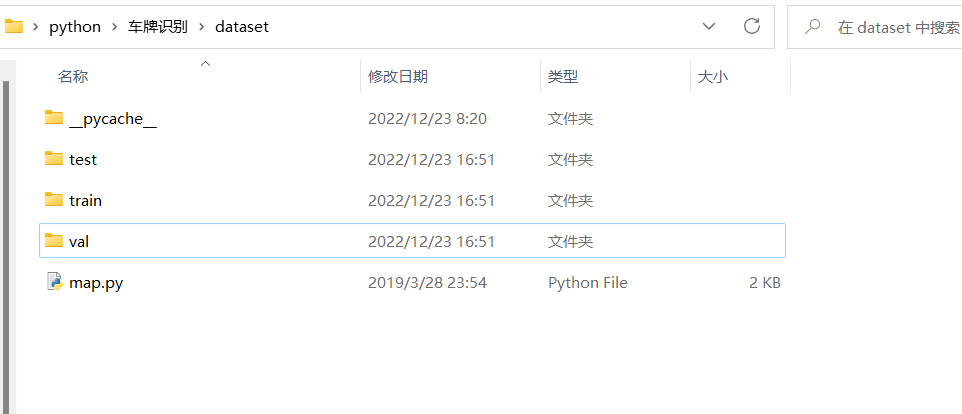
Task: Navigate to python in breadcrumb path
Action: click(75, 27)
